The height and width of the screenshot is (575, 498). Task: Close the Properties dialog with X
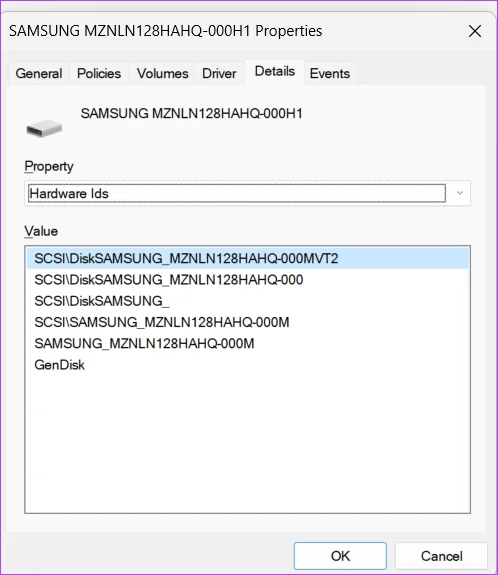coord(475,31)
